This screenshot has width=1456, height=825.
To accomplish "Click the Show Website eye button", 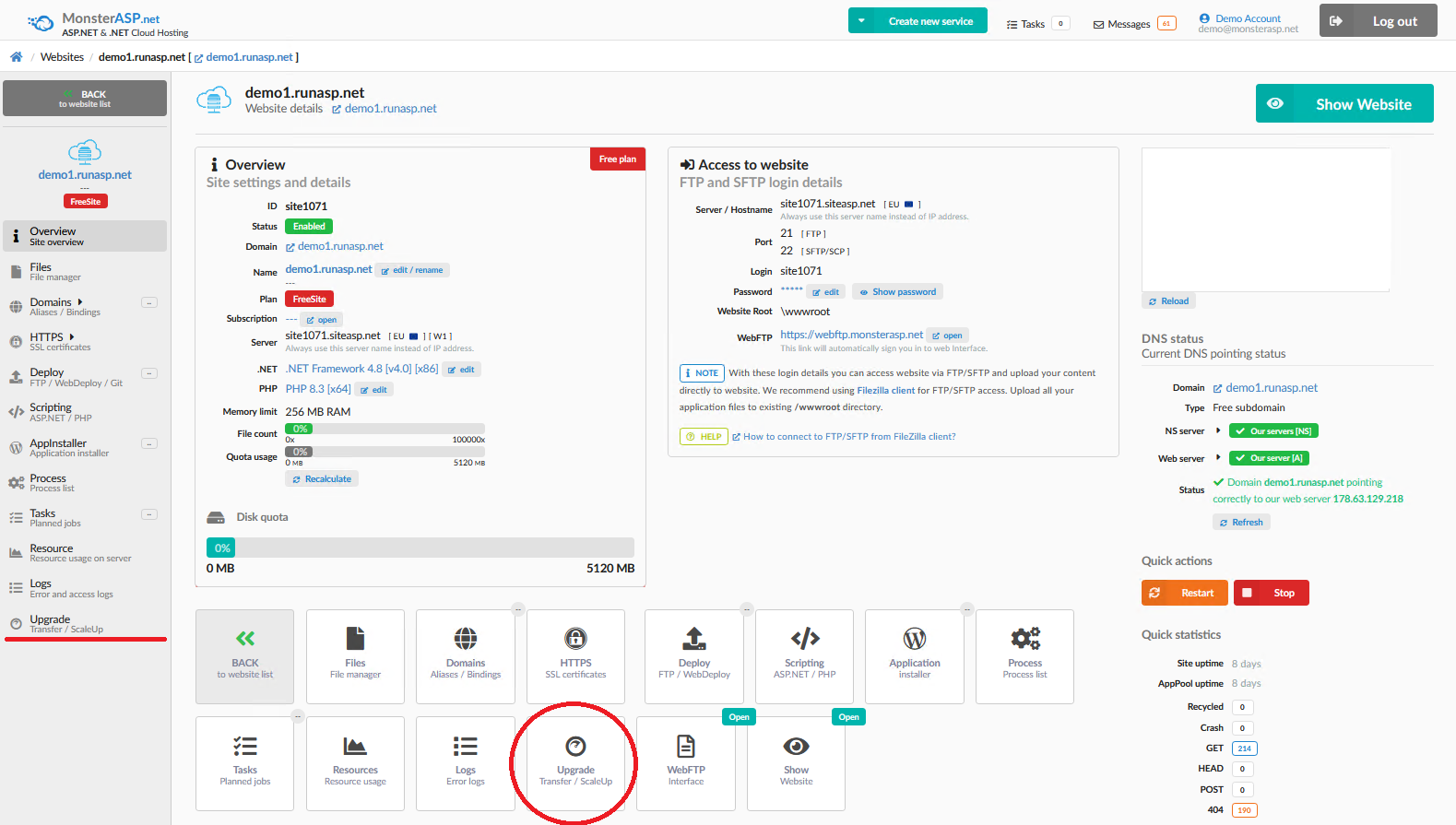I will (1344, 103).
